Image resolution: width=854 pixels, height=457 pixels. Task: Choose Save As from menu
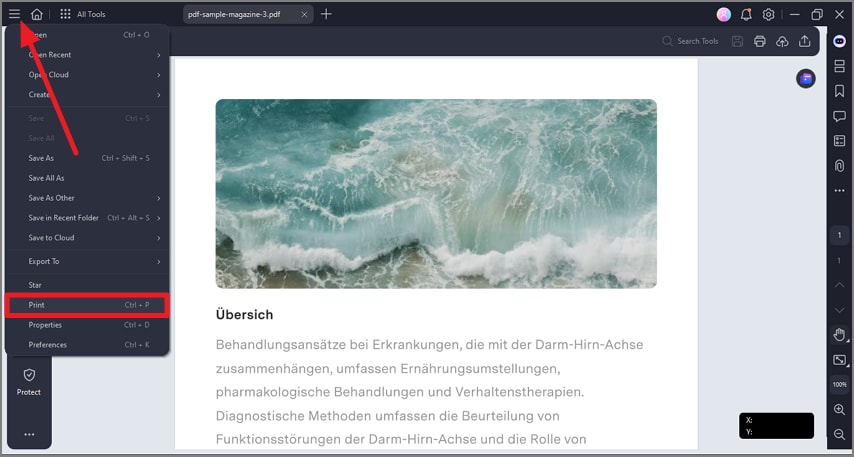[87, 159]
